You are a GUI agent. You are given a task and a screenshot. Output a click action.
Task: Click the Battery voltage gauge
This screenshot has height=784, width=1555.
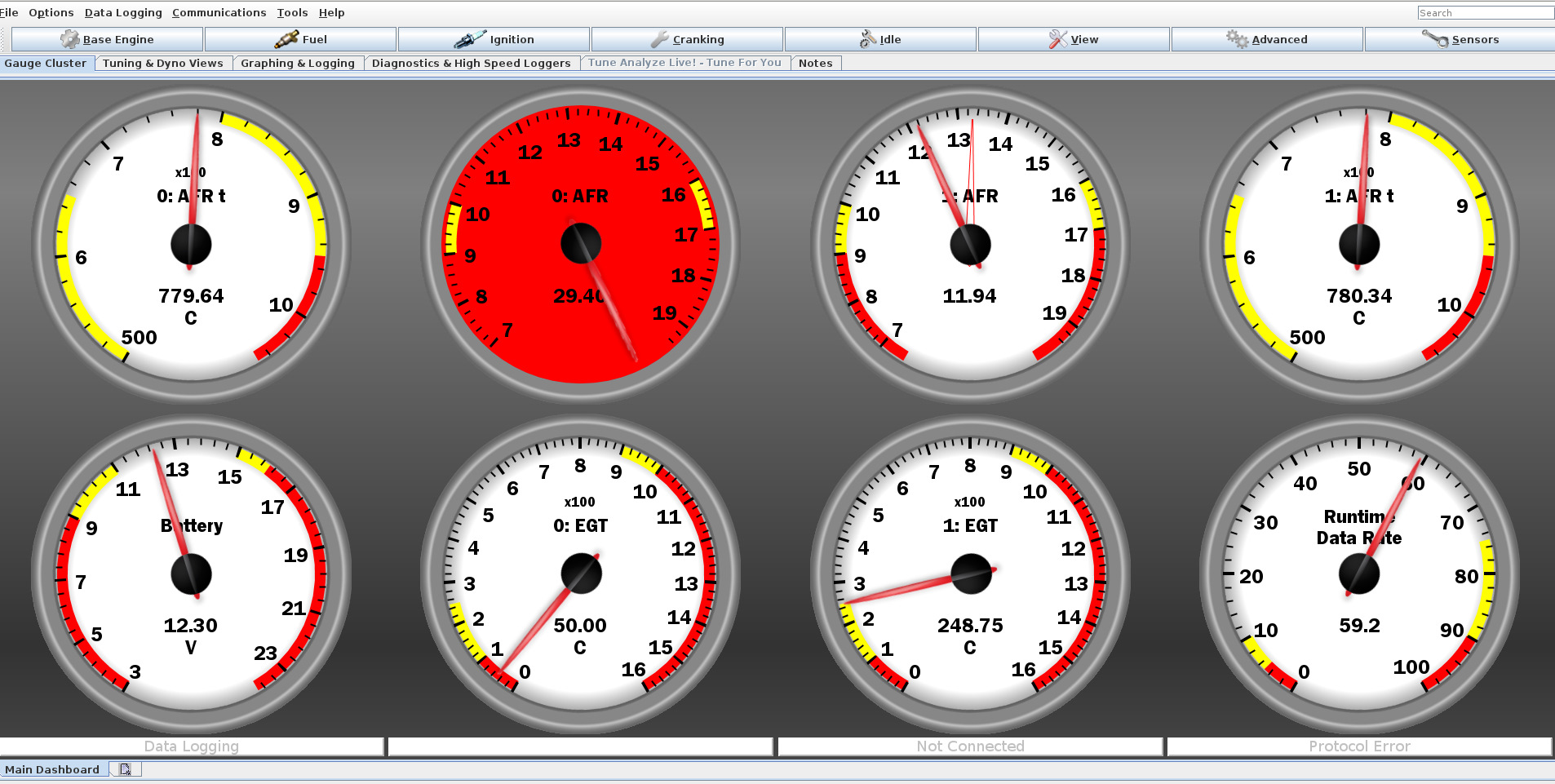click(191, 574)
